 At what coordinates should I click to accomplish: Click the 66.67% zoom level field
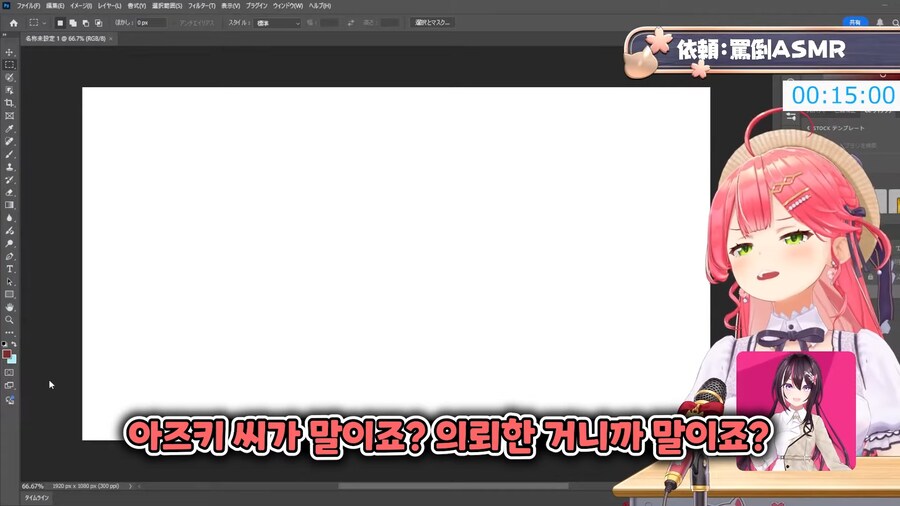(x=33, y=486)
